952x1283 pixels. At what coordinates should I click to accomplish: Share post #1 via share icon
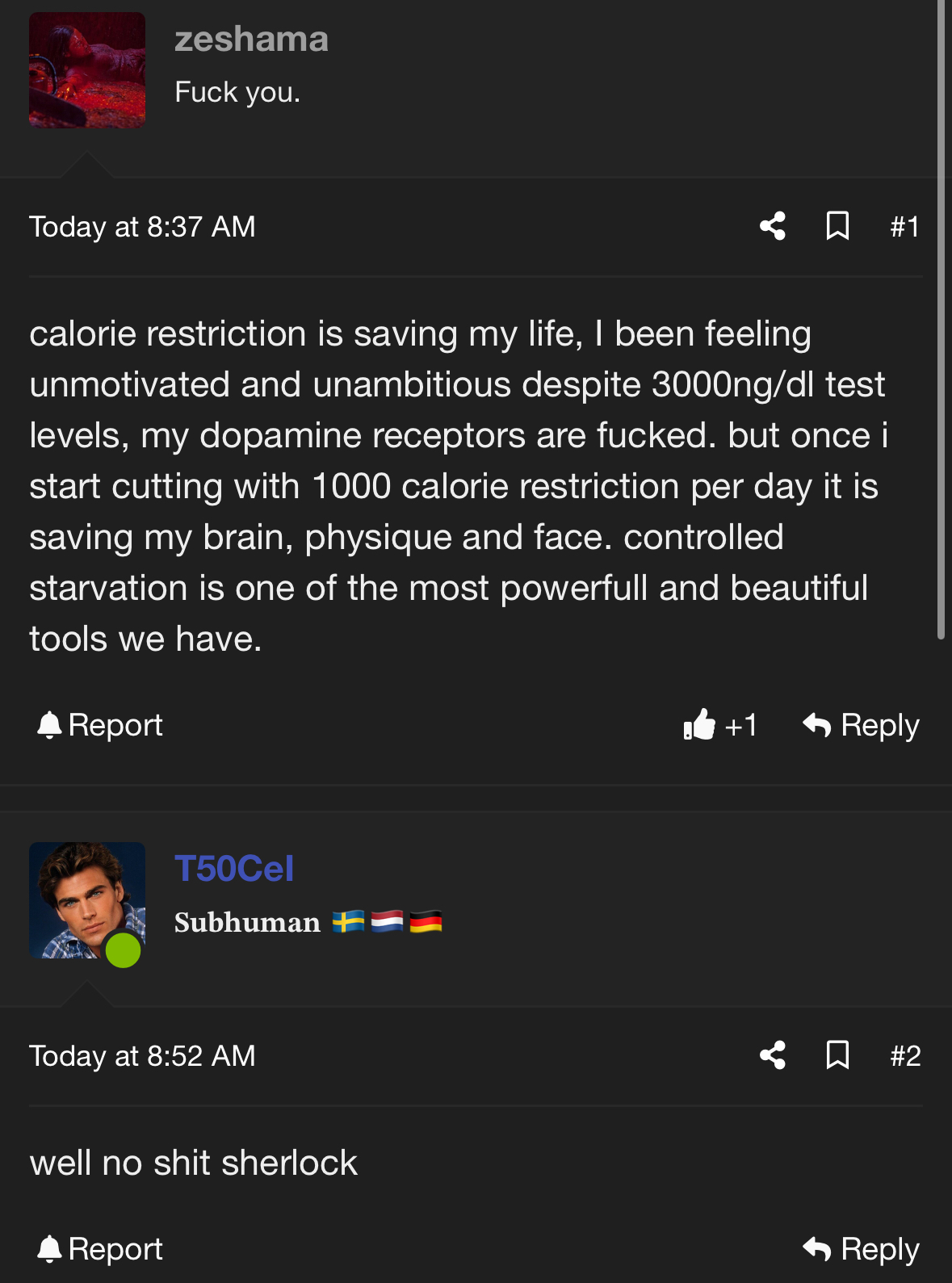pos(773,226)
